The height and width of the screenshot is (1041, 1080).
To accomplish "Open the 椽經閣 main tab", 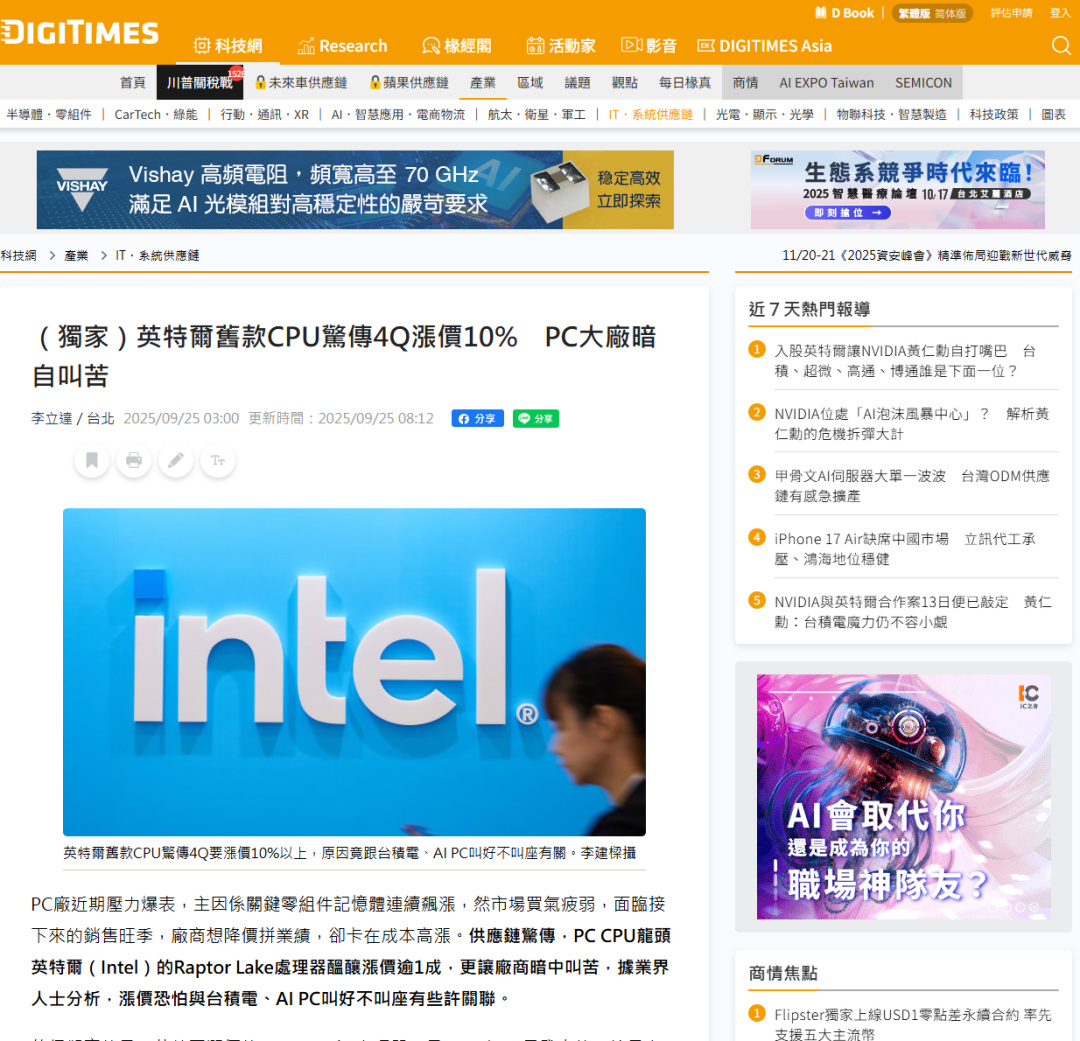I will click(457, 46).
